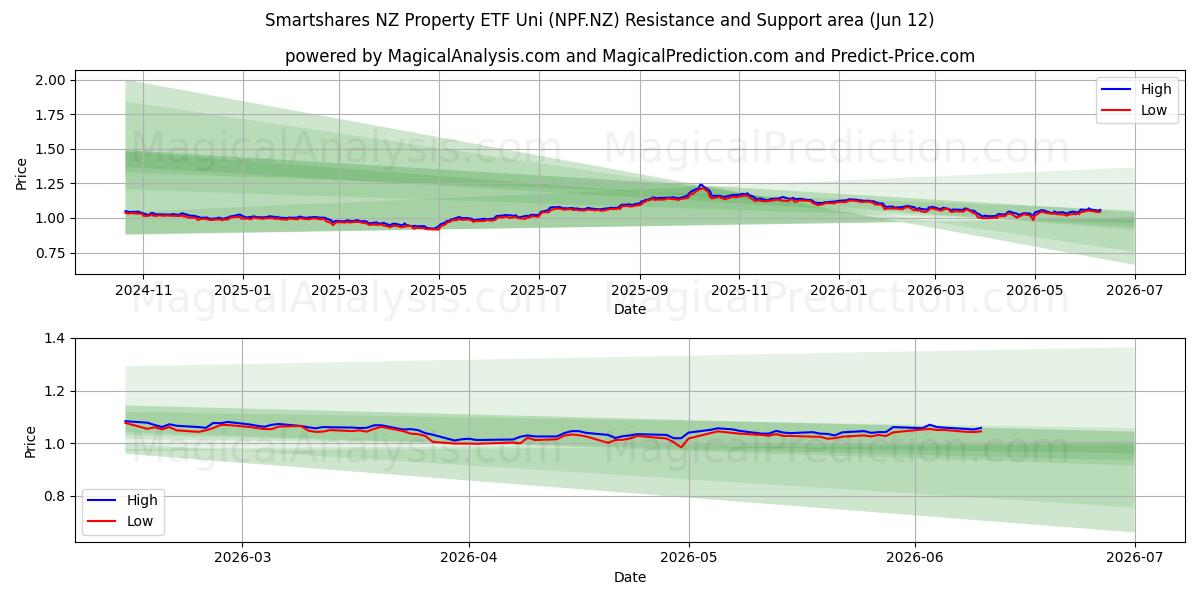1200x600 pixels.
Task: Click the 'Price' axis label of the top chart
Action: [21, 173]
